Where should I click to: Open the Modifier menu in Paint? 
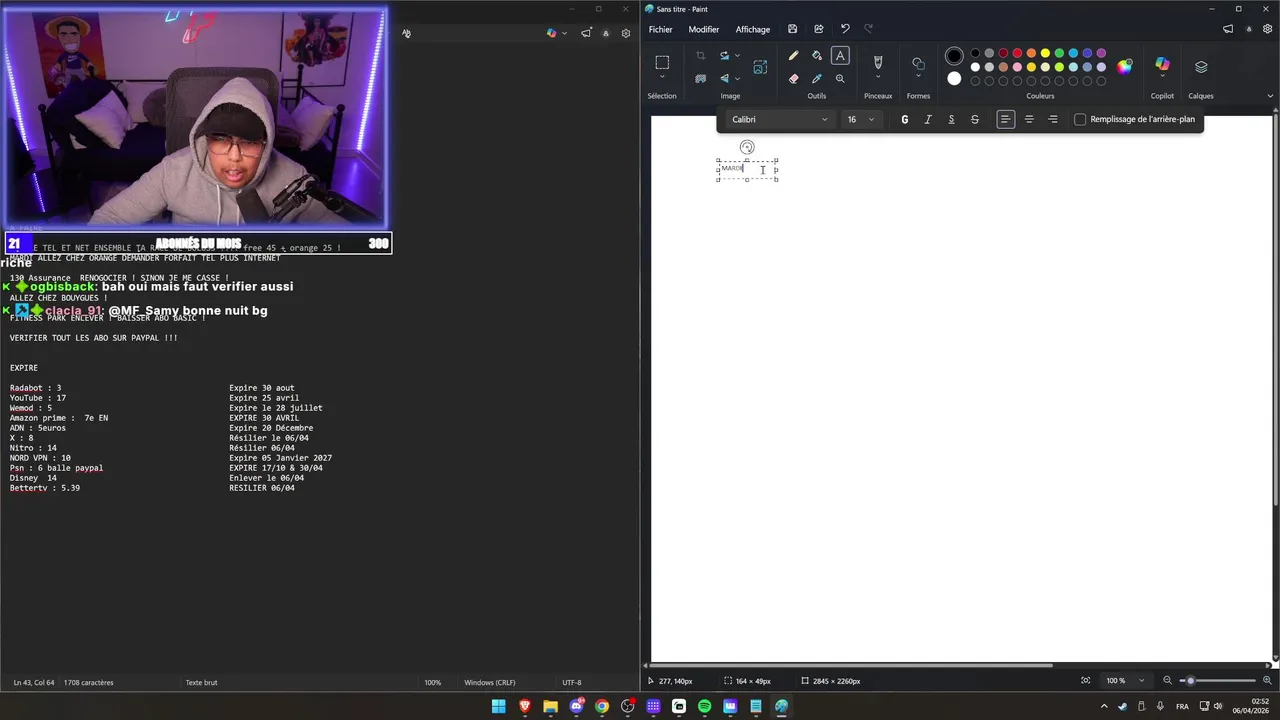pos(704,29)
